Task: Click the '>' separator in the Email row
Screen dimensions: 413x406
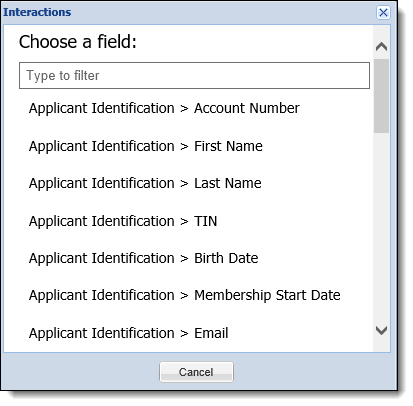Action: coord(184,334)
